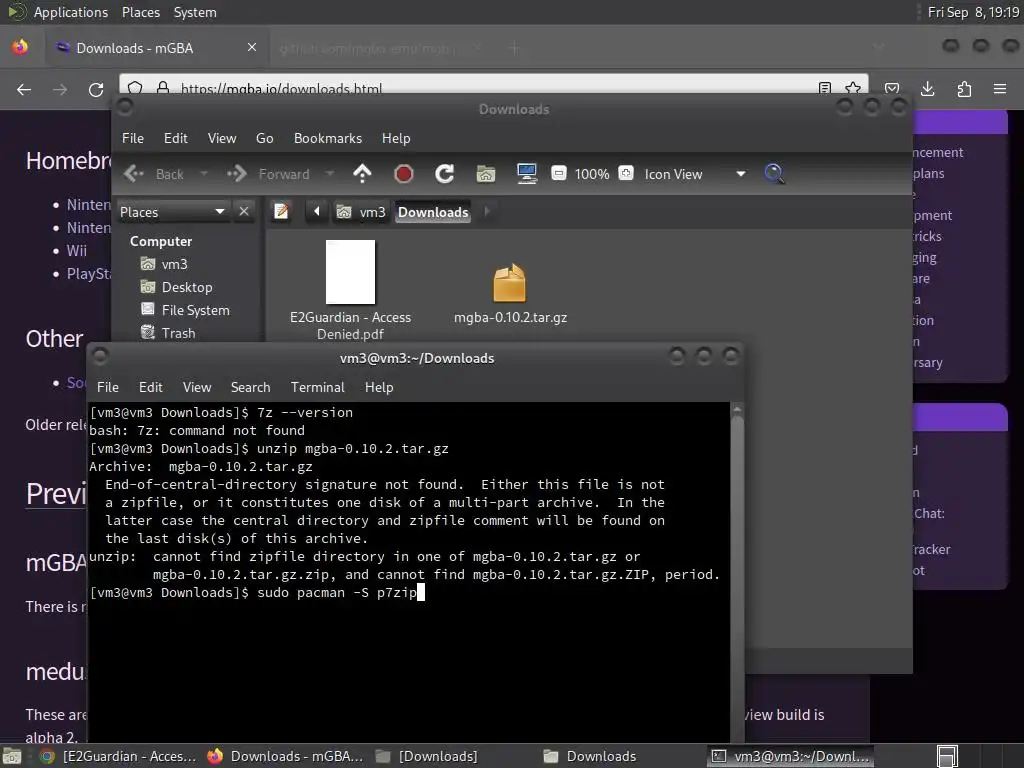Screen dimensions: 1024x768
Task: Switch to vm3@vm3 terminal taskbar entry
Action: pos(790,756)
